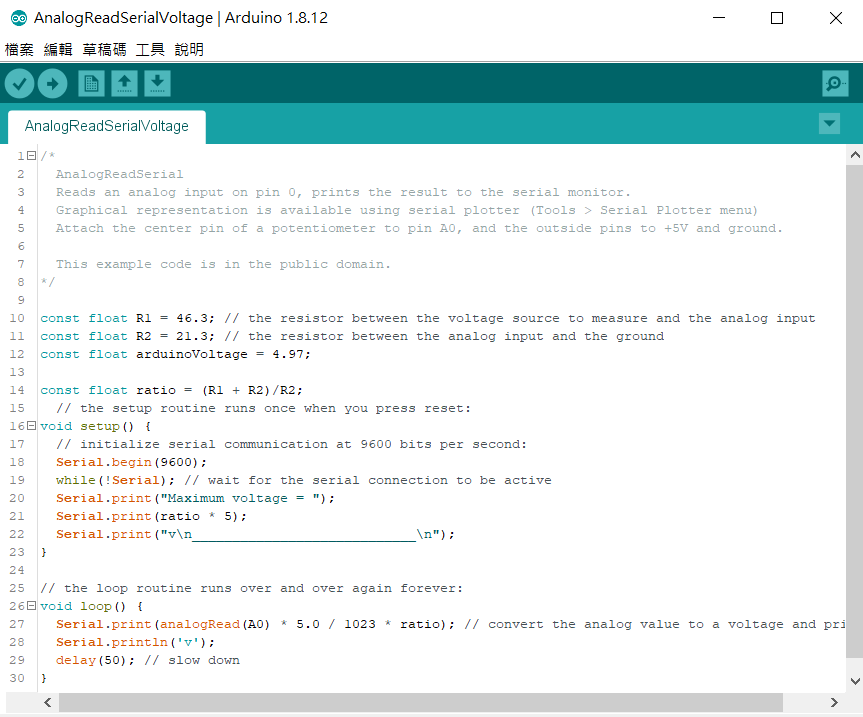Select the AnalogReadSerialVoltage tab
This screenshot has width=863, height=717.
106,126
